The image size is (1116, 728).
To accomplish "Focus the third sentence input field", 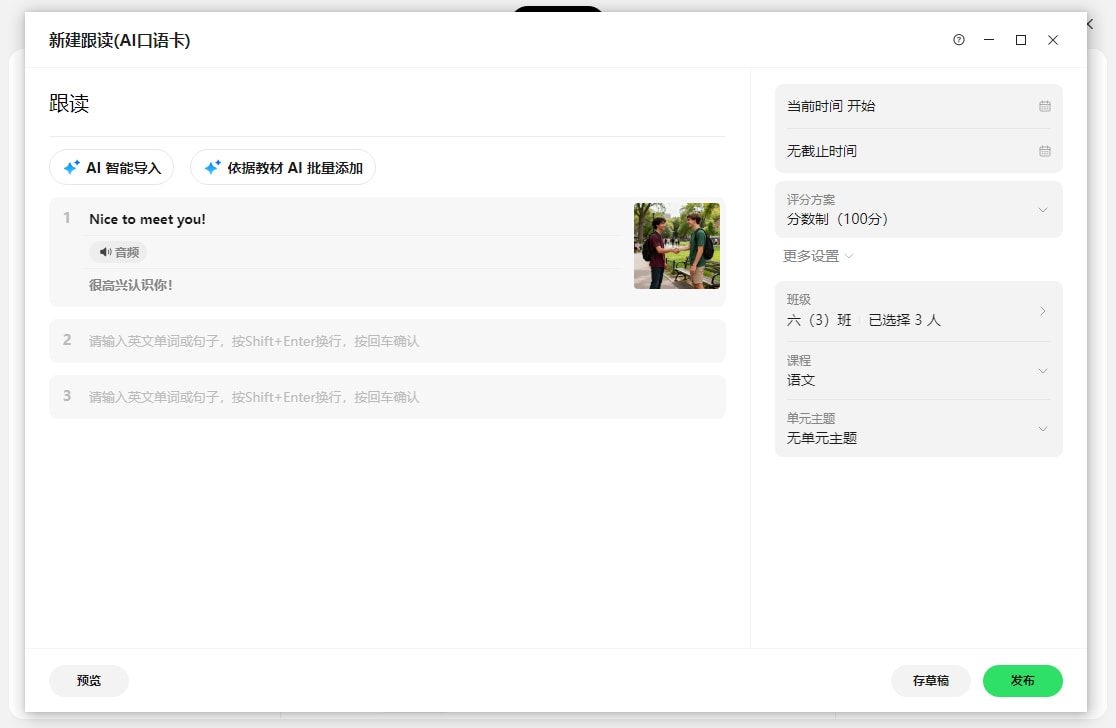I will (x=387, y=397).
